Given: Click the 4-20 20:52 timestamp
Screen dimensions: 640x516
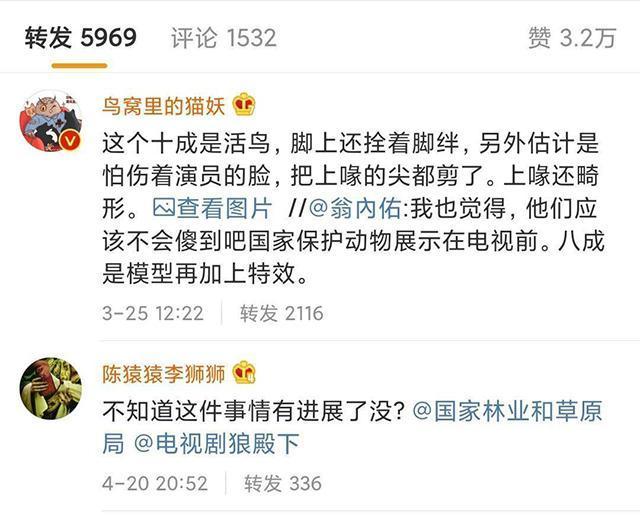Looking at the screenshot, I should click(154, 483).
